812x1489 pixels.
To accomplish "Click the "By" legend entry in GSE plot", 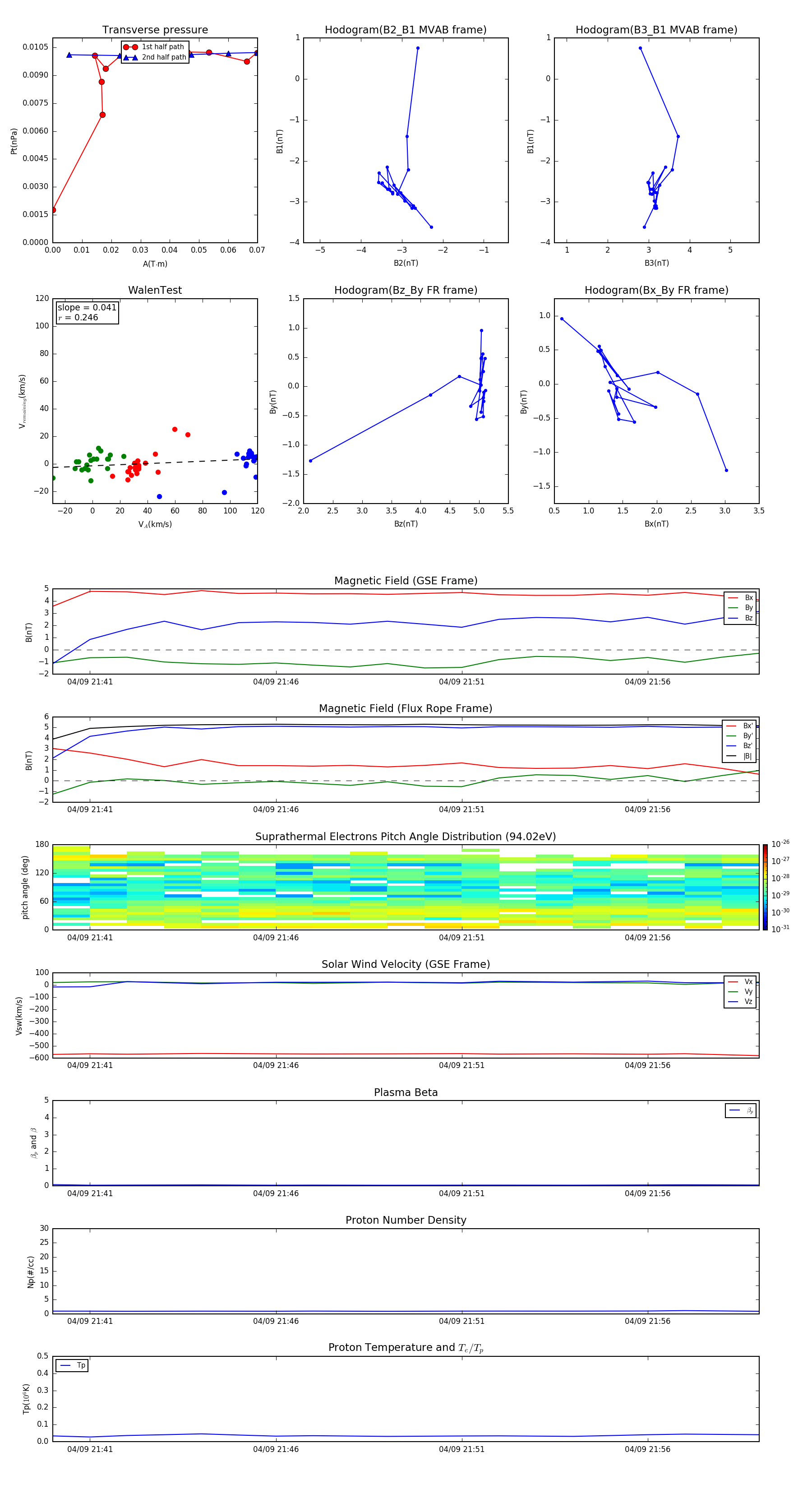I will (740, 608).
